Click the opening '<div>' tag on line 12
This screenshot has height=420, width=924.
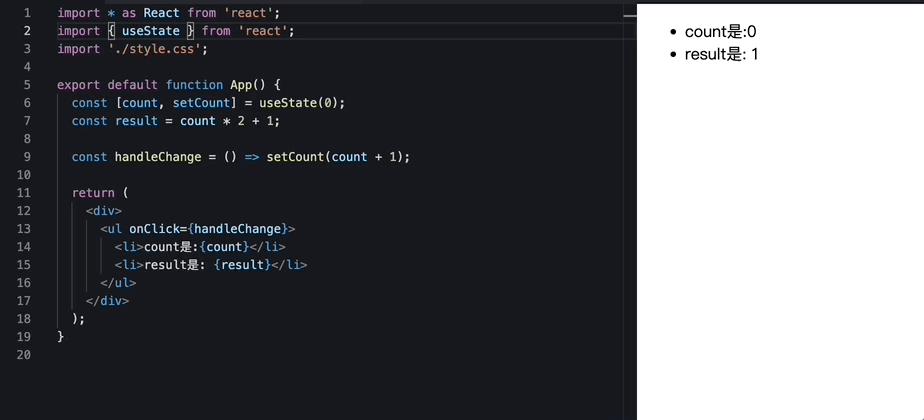click(104, 211)
